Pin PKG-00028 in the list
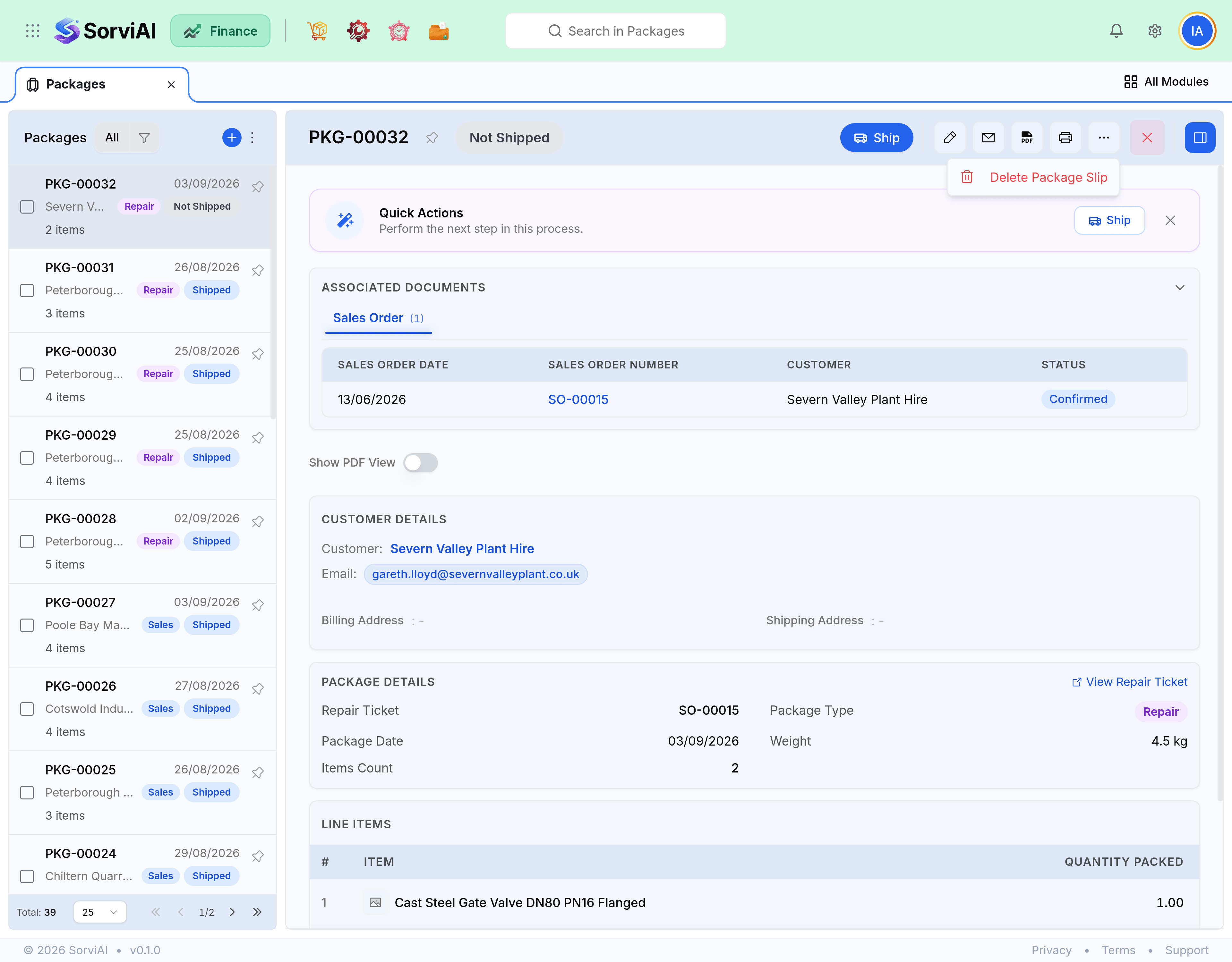 click(258, 522)
